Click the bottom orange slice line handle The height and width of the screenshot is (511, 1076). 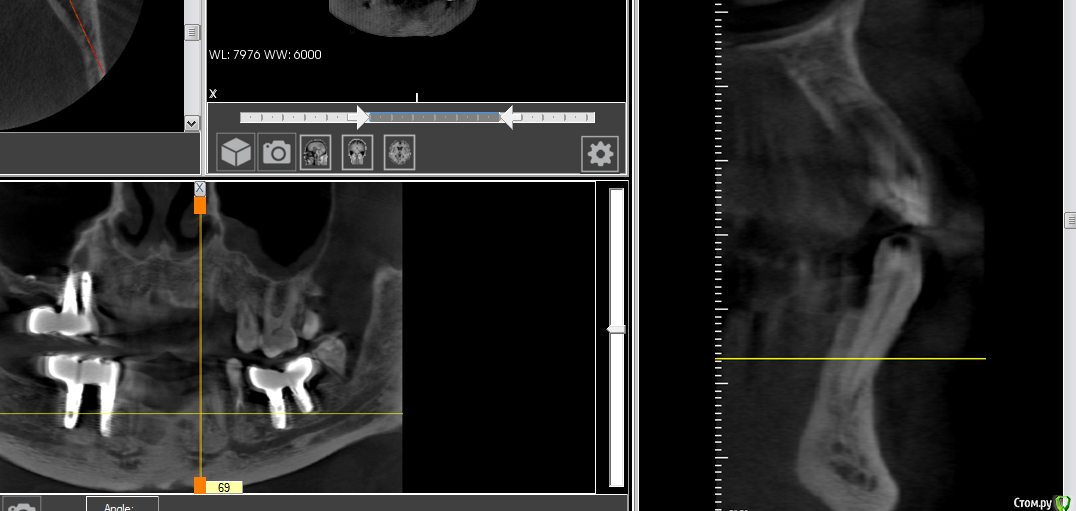point(200,486)
